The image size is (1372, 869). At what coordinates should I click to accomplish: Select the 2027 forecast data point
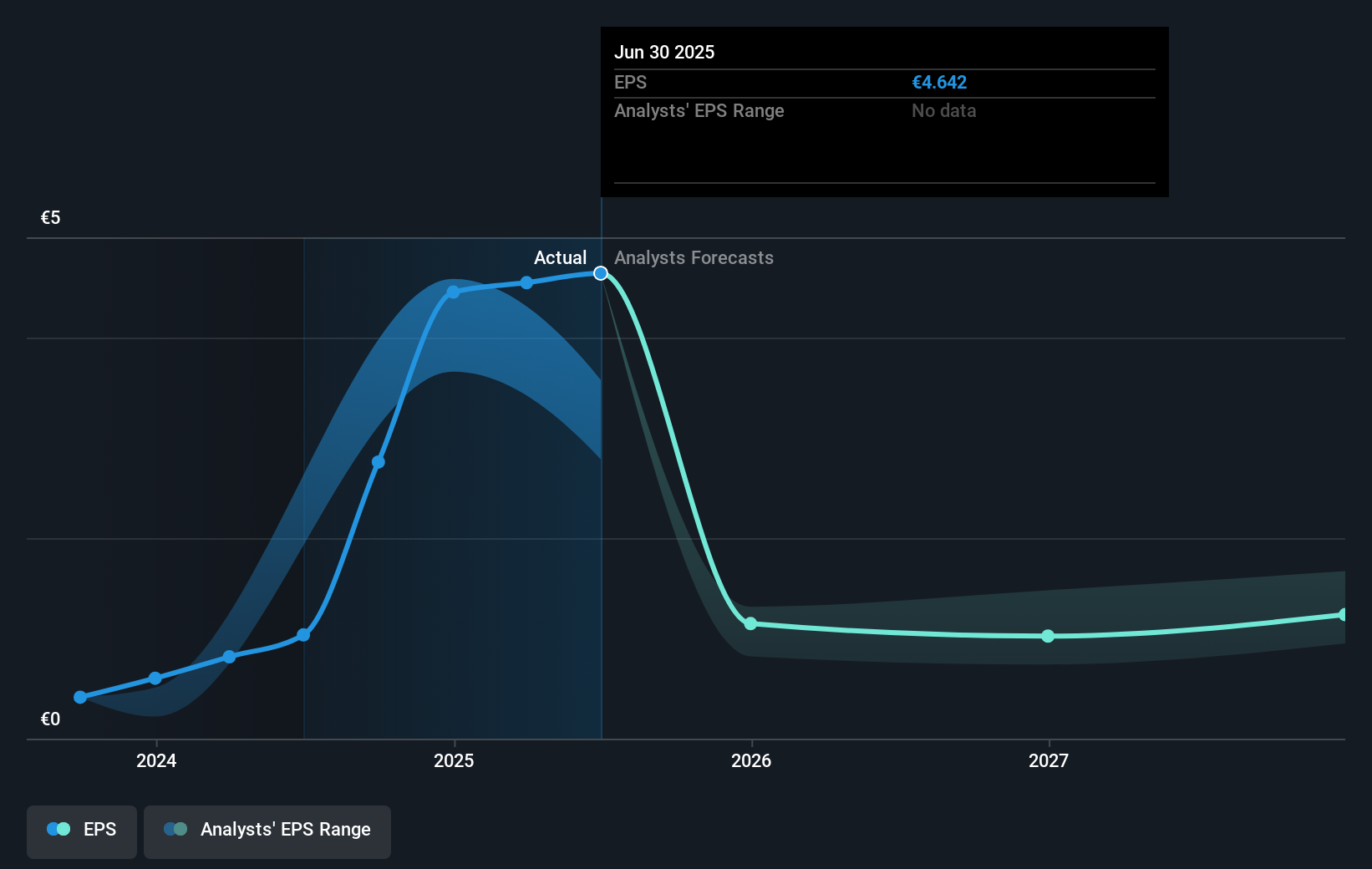tap(1047, 637)
